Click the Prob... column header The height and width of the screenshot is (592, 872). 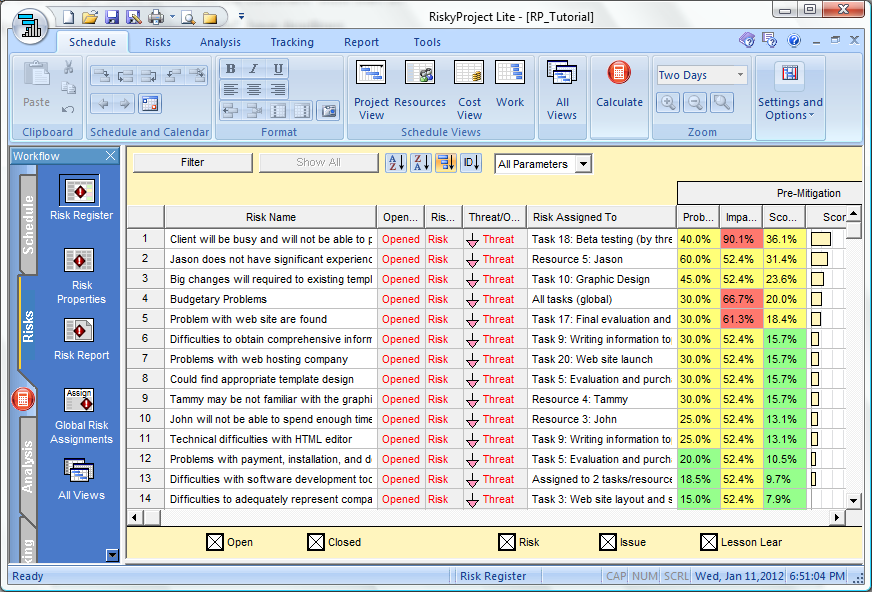tap(698, 217)
